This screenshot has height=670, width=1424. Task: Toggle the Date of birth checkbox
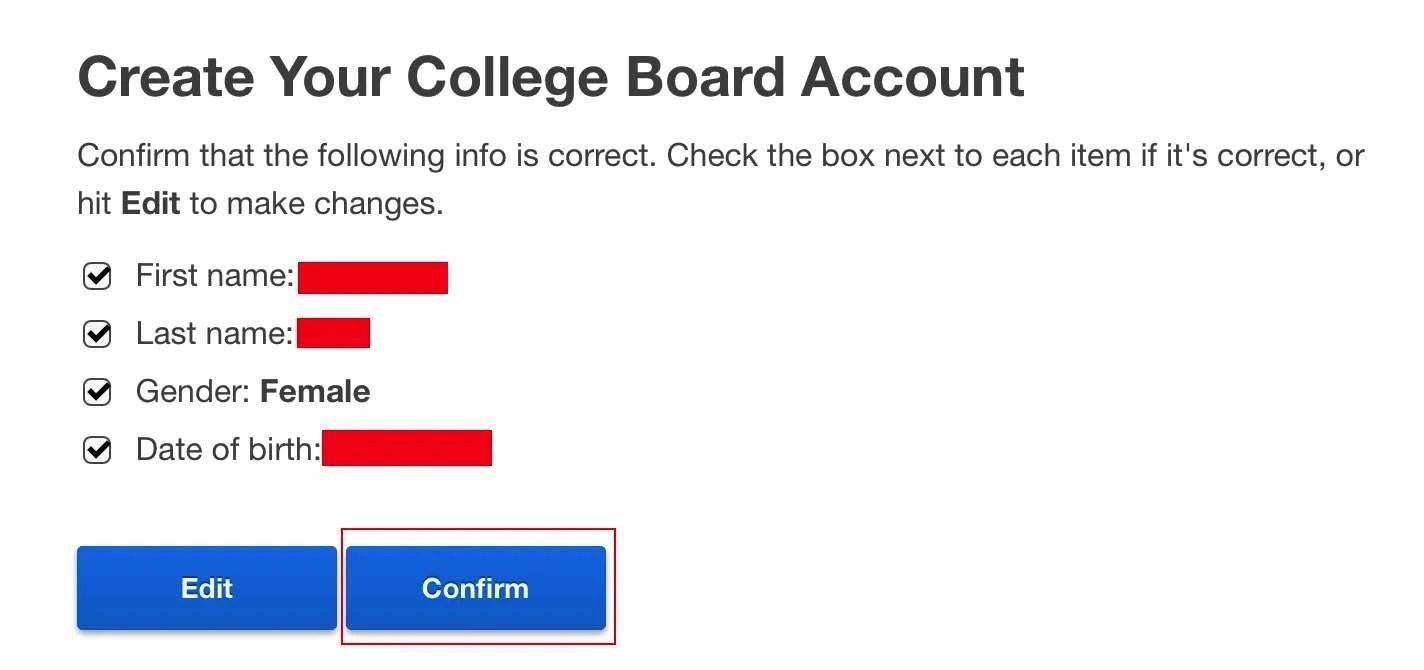97,450
